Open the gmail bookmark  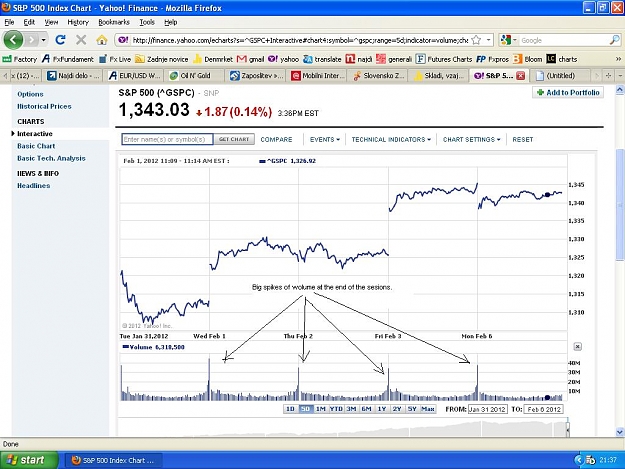pyautogui.click(x=250, y=59)
